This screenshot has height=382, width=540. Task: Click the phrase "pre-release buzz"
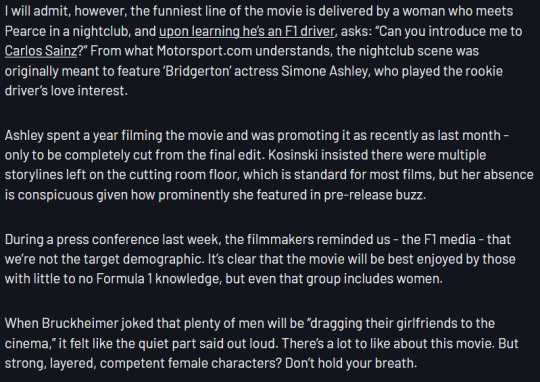click(373, 195)
